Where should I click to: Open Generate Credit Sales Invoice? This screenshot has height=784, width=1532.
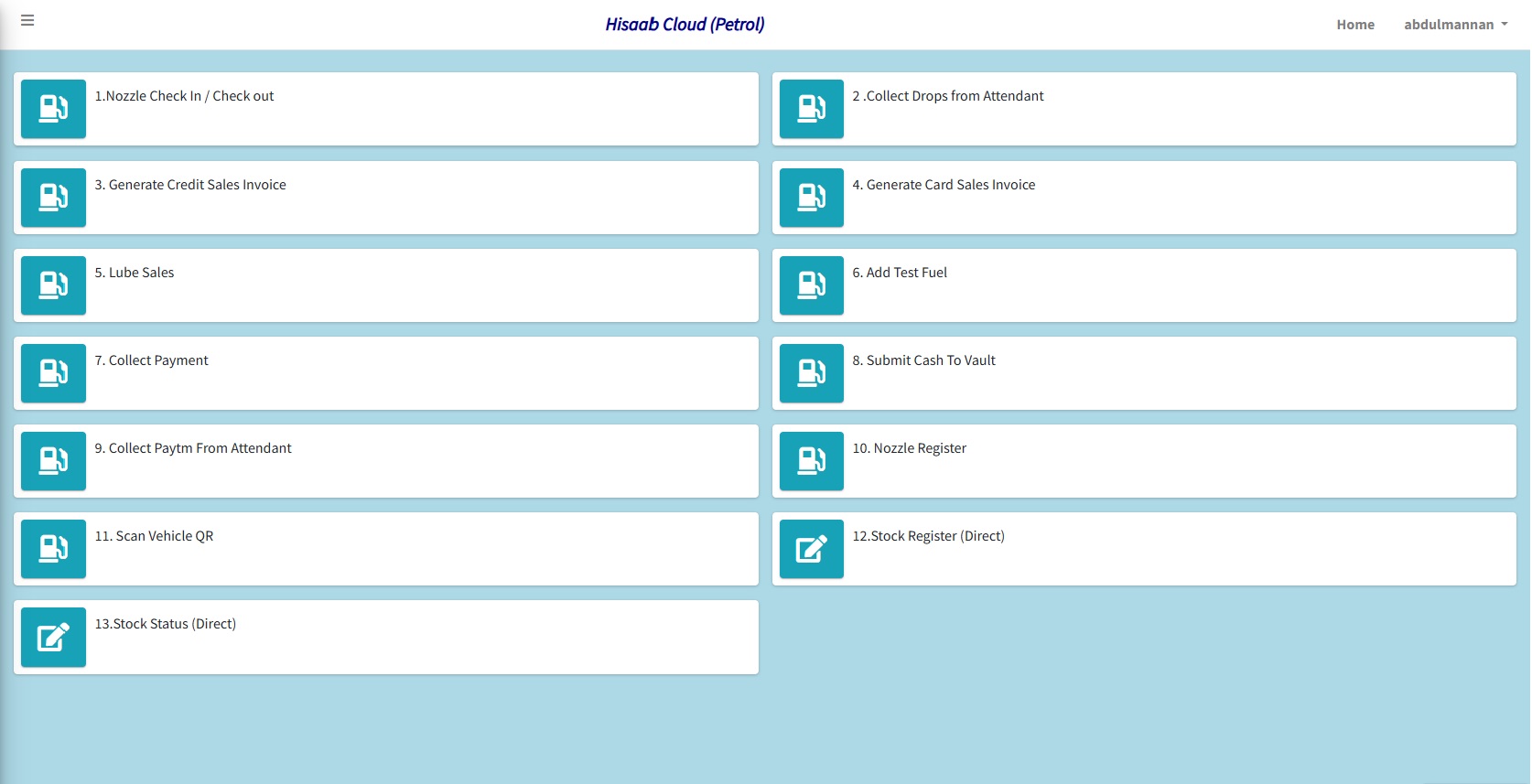coord(190,185)
